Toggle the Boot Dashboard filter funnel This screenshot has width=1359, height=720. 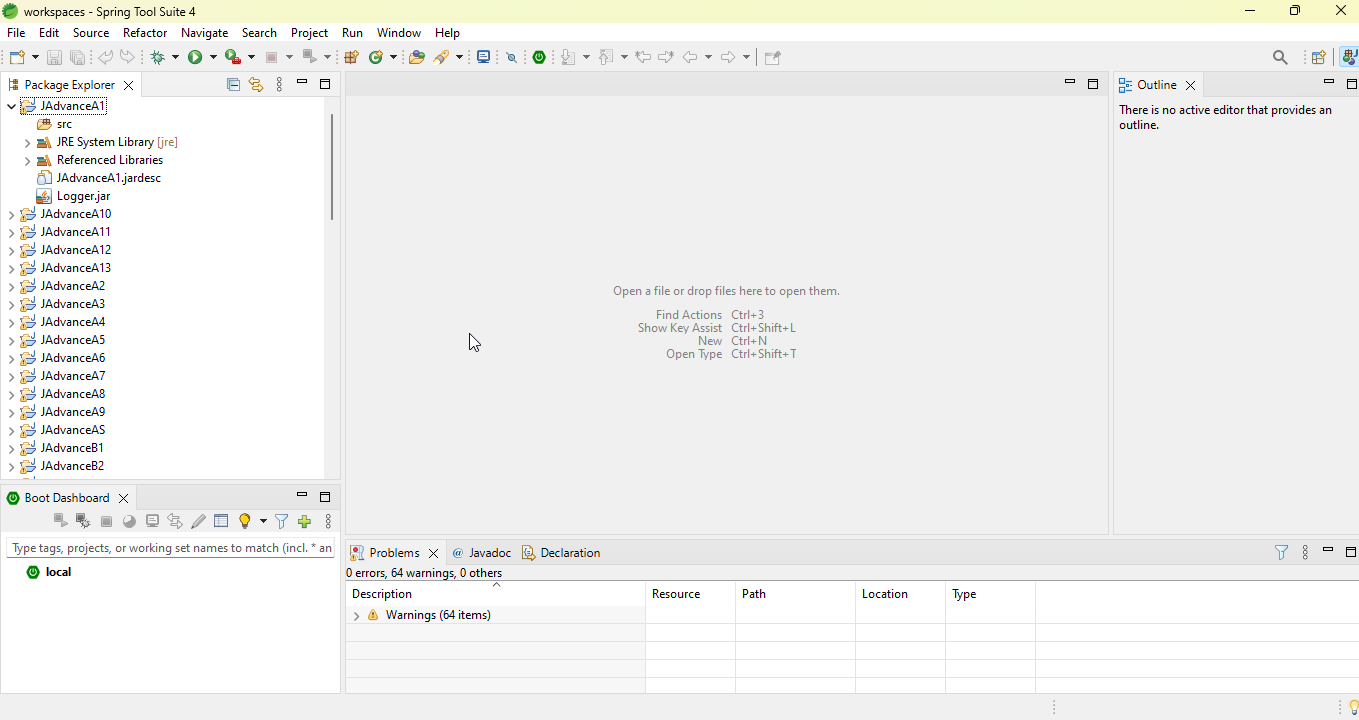[x=282, y=521]
